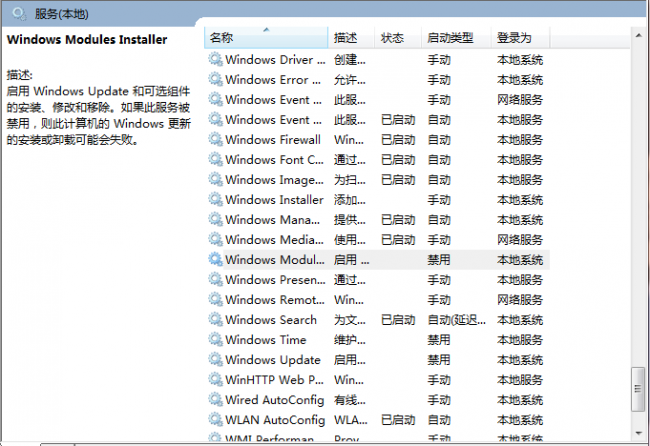Click the scrollbar down arrow
Image resolution: width=650 pixels, height=446 pixels.
tap(638, 433)
